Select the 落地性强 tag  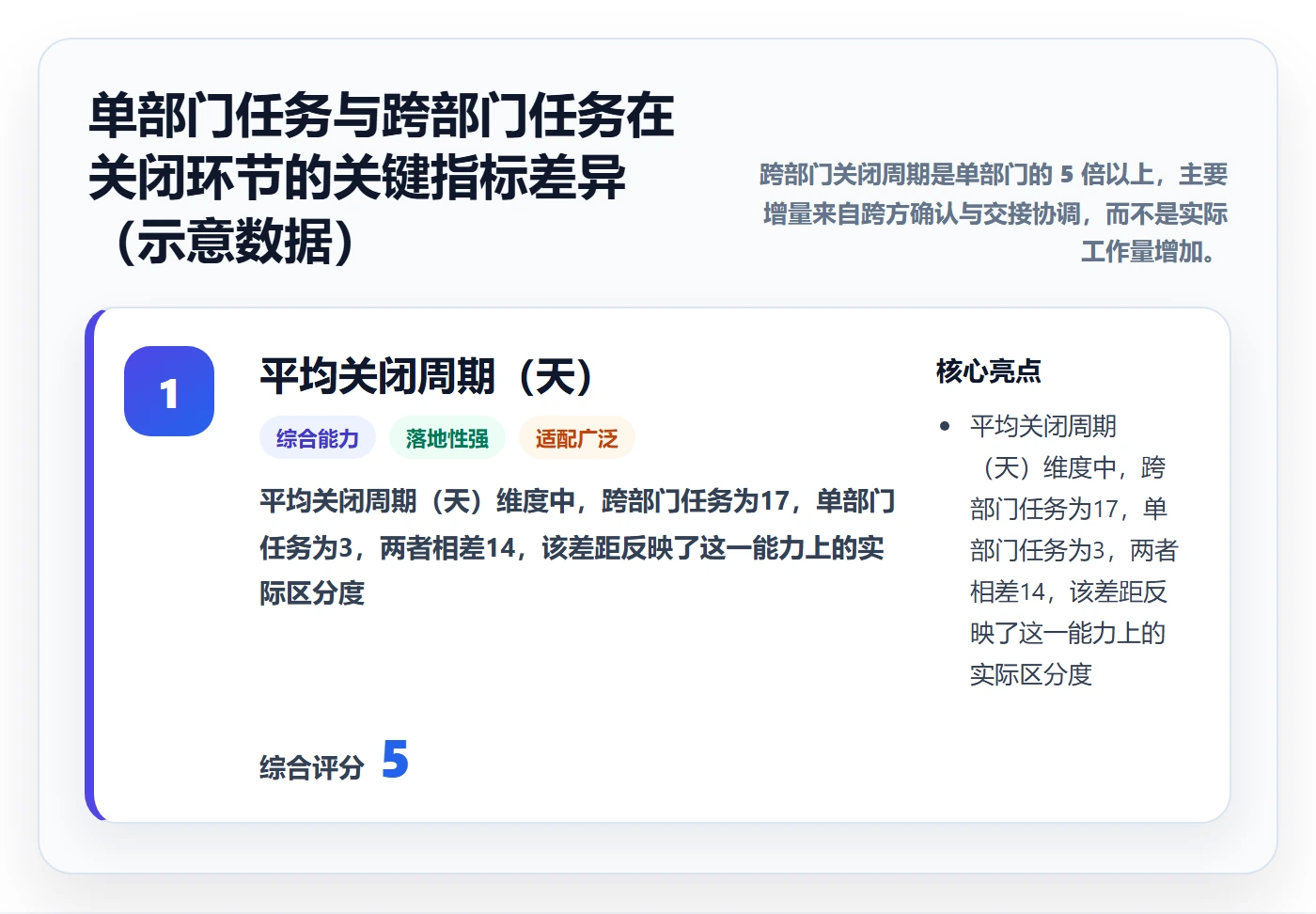tap(447, 438)
